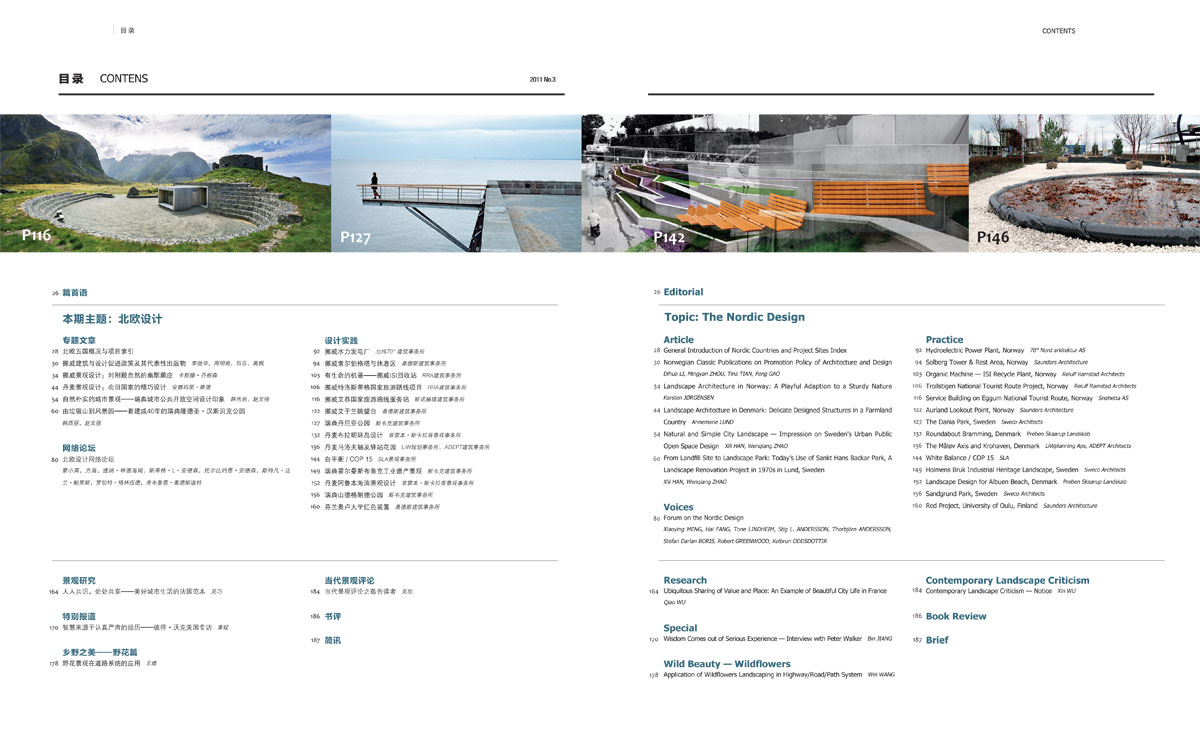Click 'Hydroelectric Power Plant, Norway' entry
This screenshot has width=1200, height=743.
pos(975,351)
